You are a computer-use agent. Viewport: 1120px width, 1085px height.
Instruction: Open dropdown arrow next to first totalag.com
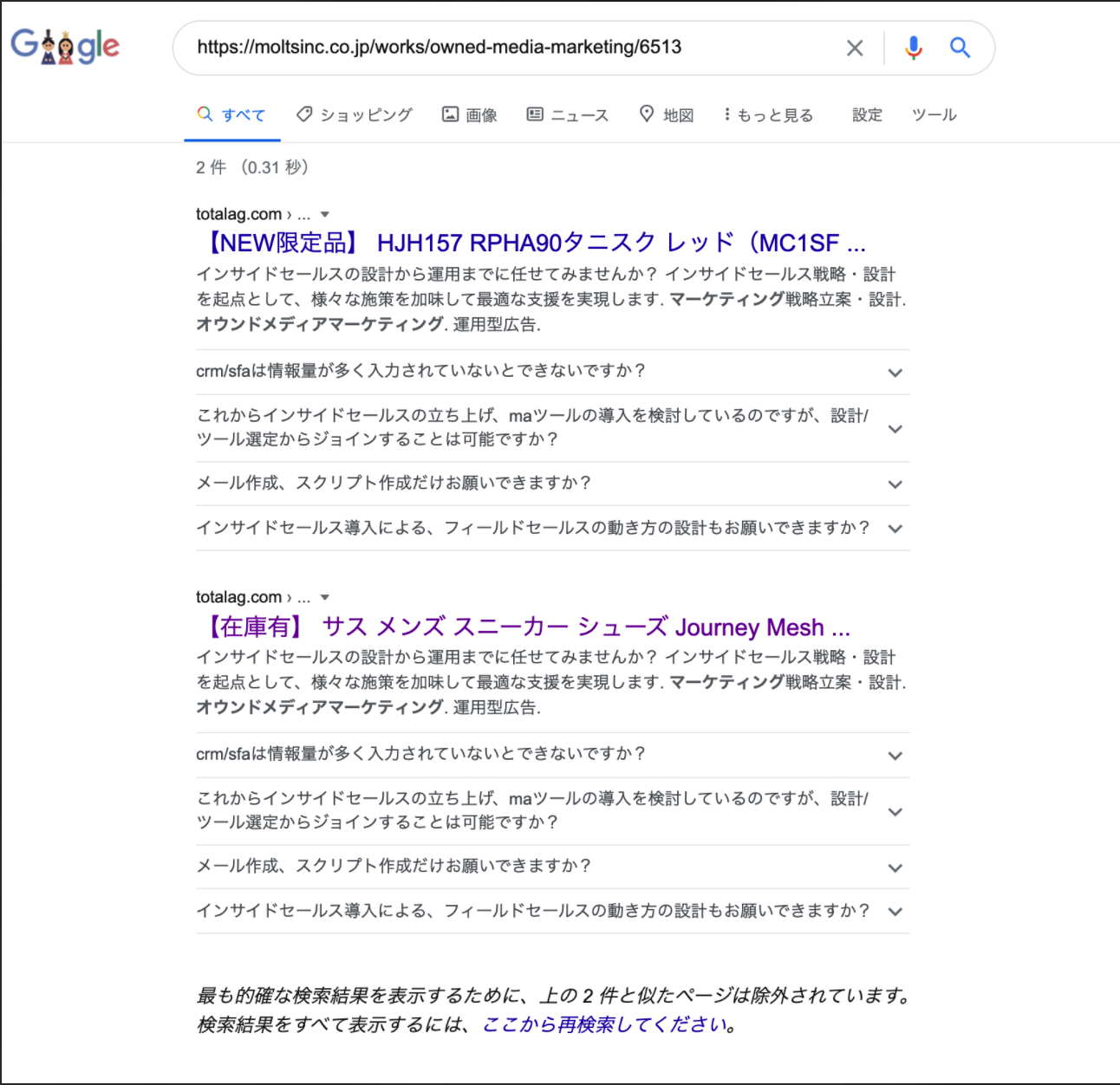click(325, 214)
